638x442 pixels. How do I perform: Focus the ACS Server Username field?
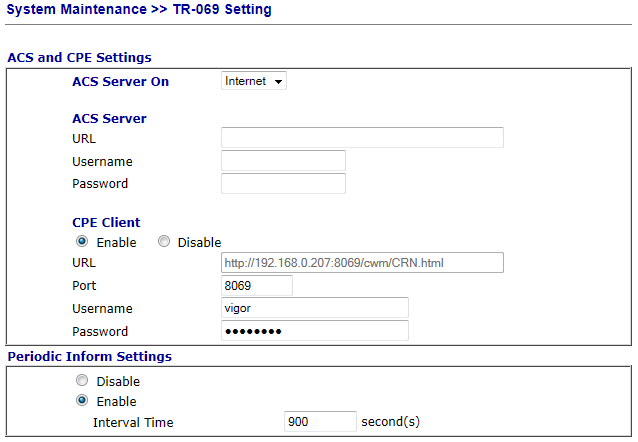point(283,161)
